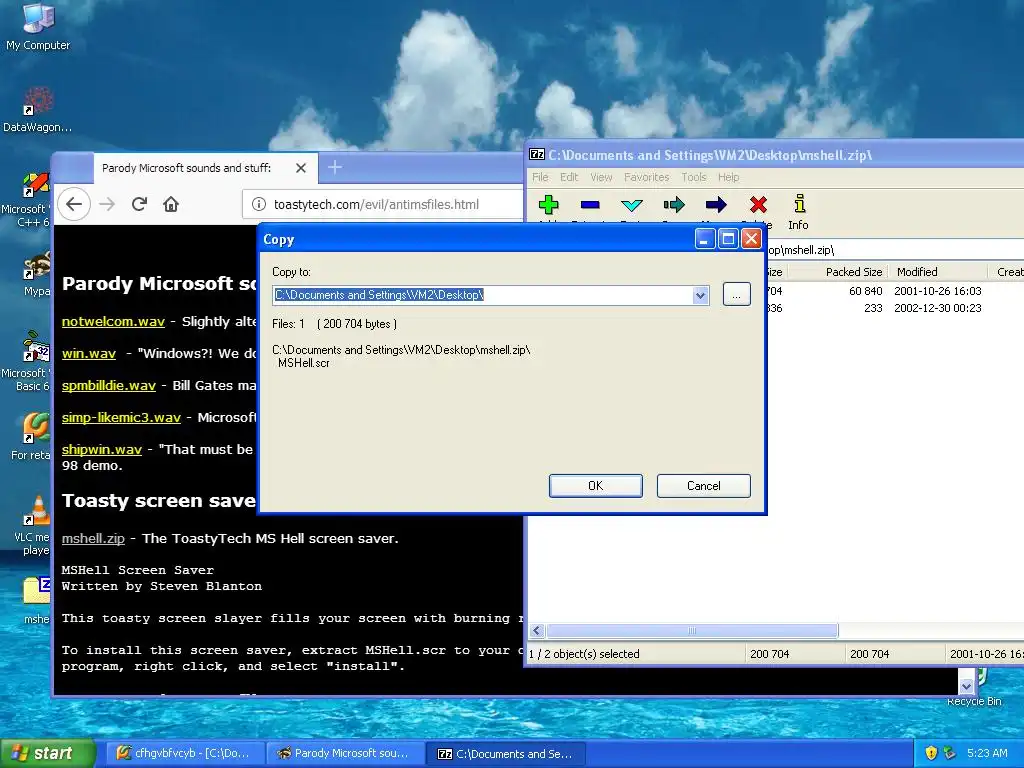Switch to cfhgvbfvcyb taskbar window
The width and height of the screenshot is (1024, 768).
tap(183, 753)
